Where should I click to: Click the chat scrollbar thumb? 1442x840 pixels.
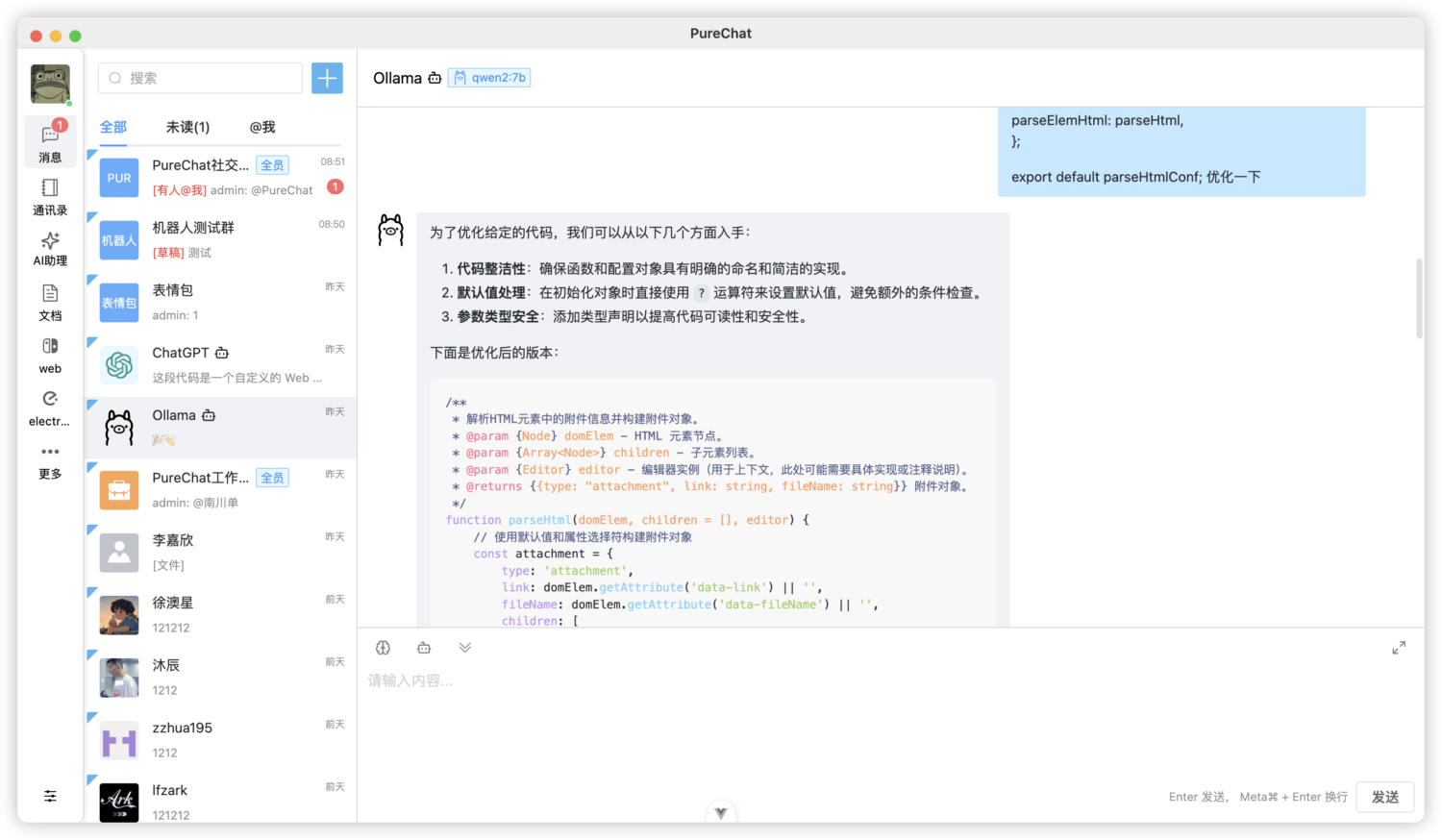1419,298
